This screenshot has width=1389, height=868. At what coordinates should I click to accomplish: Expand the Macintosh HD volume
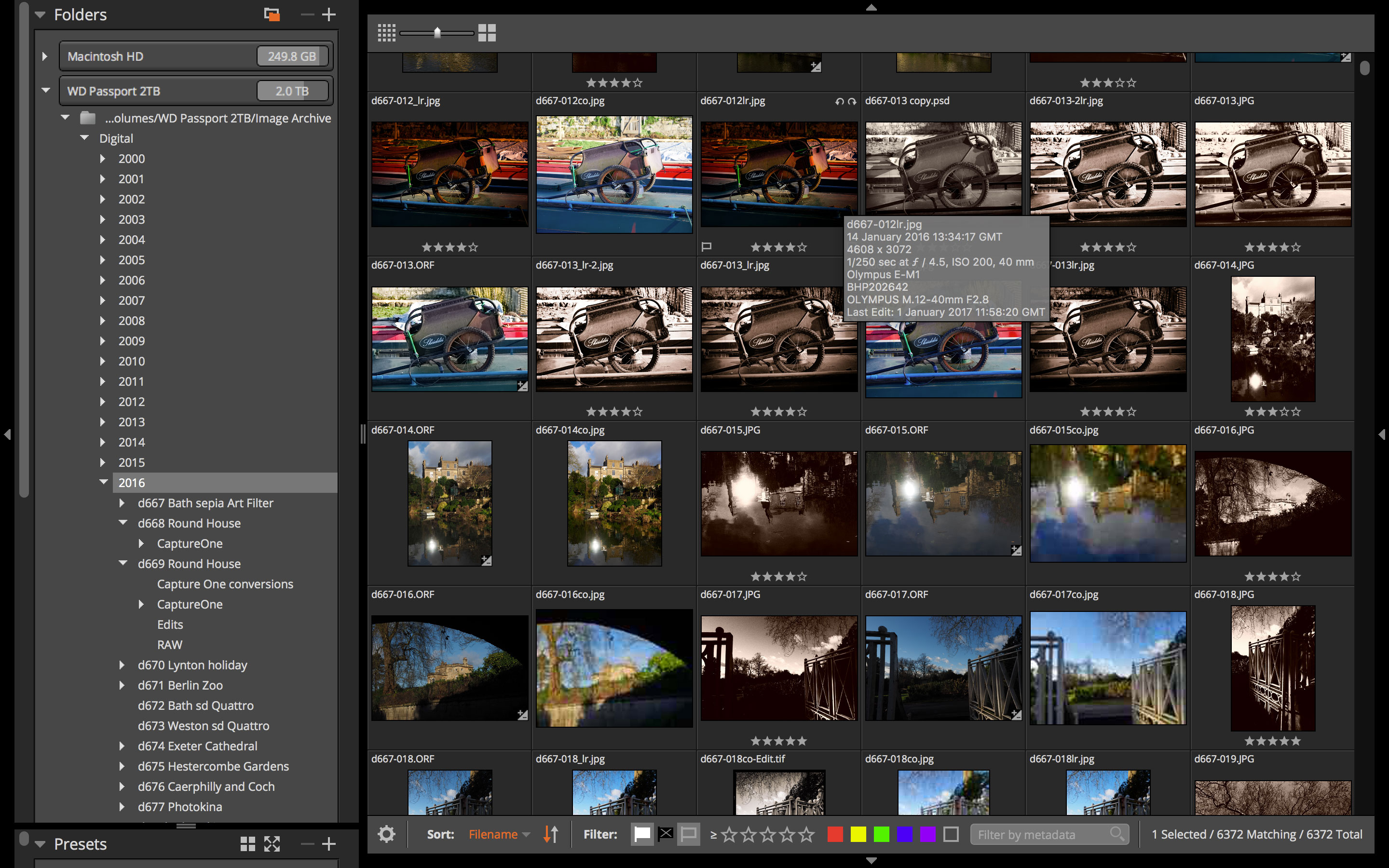45,56
